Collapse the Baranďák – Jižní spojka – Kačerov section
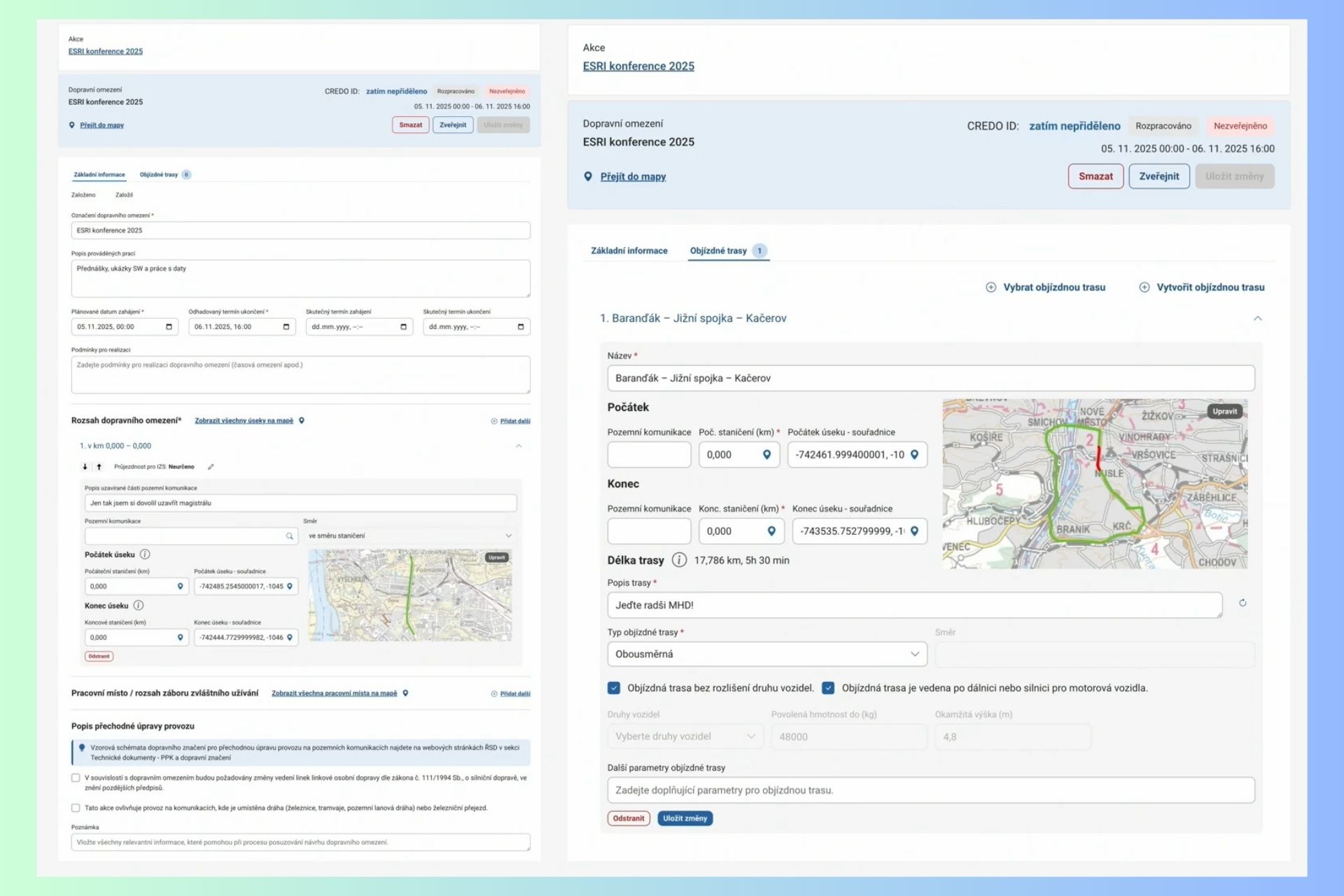 [x=1258, y=318]
